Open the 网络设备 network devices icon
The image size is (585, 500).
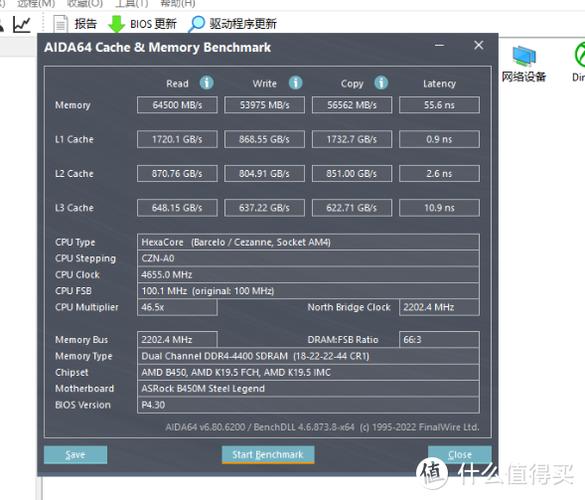click(x=524, y=63)
